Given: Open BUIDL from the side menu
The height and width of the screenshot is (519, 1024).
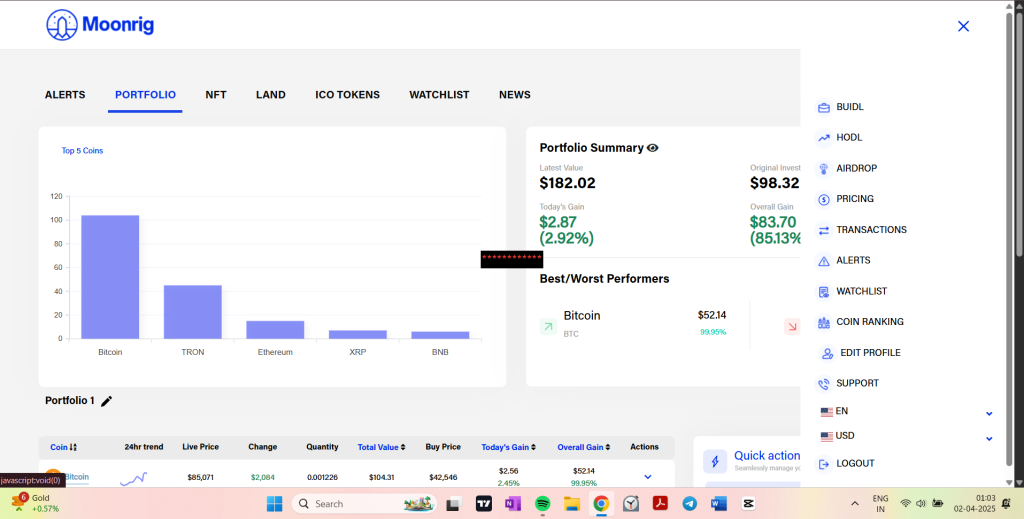Looking at the screenshot, I should coord(850,107).
